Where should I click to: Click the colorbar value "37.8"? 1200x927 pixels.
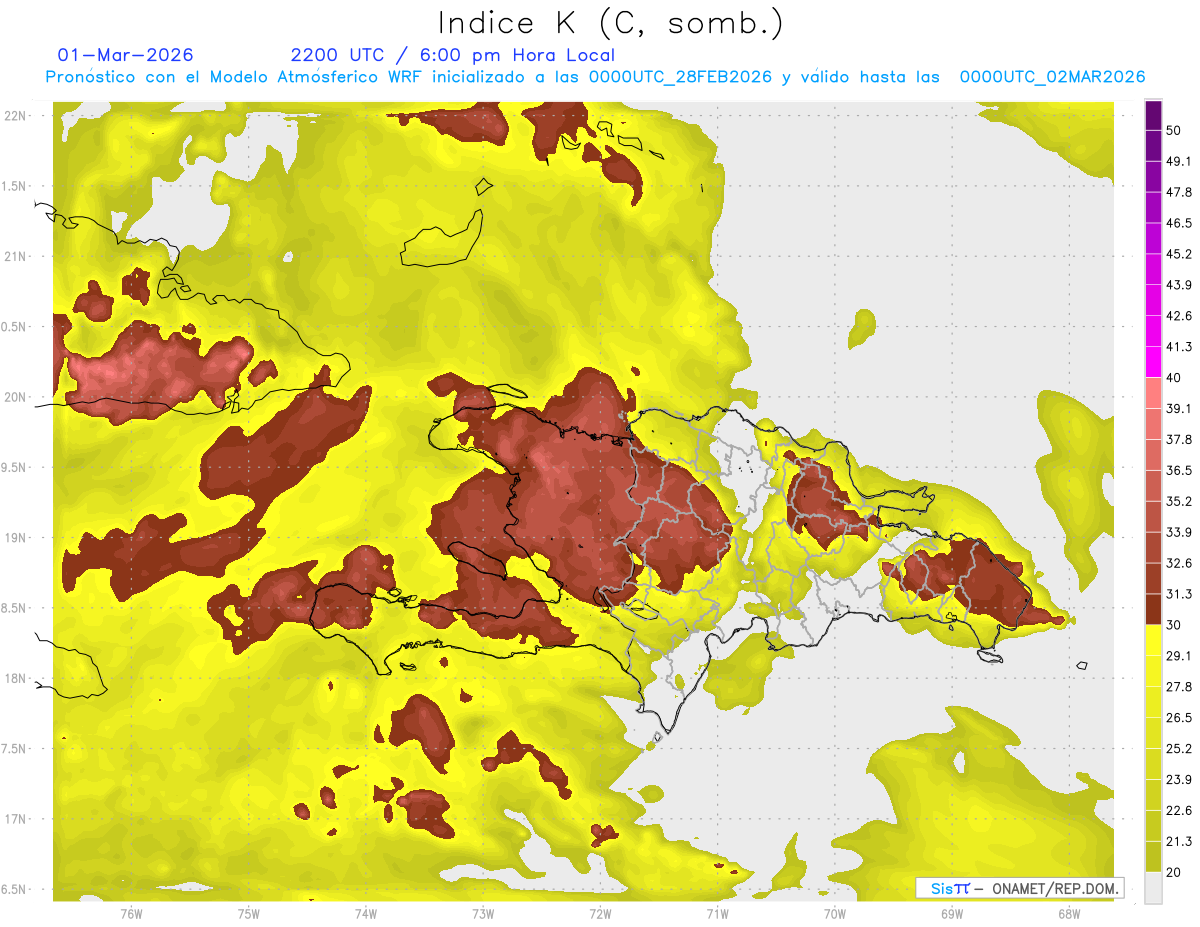point(1179,440)
